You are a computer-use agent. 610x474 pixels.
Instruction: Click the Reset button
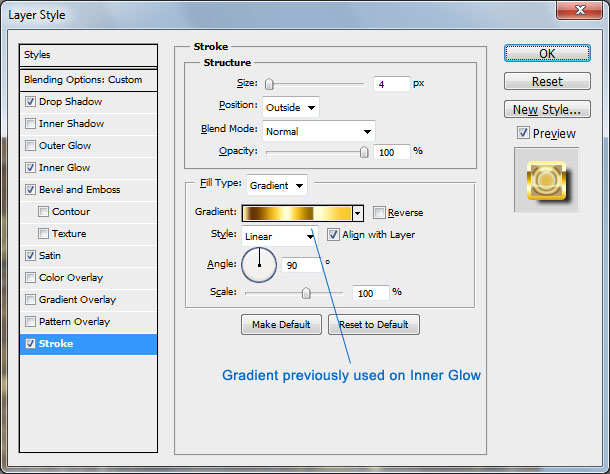coord(547,81)
